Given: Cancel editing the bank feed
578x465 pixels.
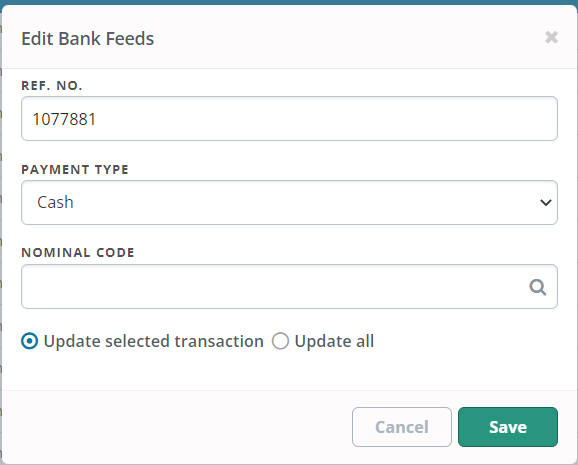Looking at the screenshot, I should coord(402,427).
